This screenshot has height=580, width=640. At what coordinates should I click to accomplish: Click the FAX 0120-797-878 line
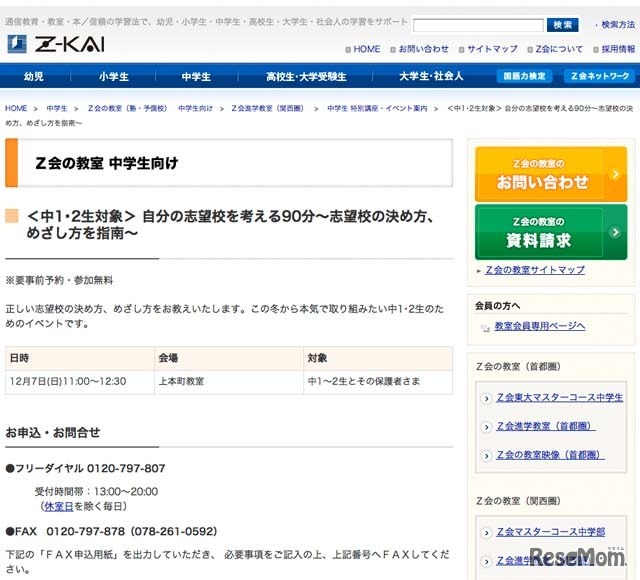[x=111, y=531]
